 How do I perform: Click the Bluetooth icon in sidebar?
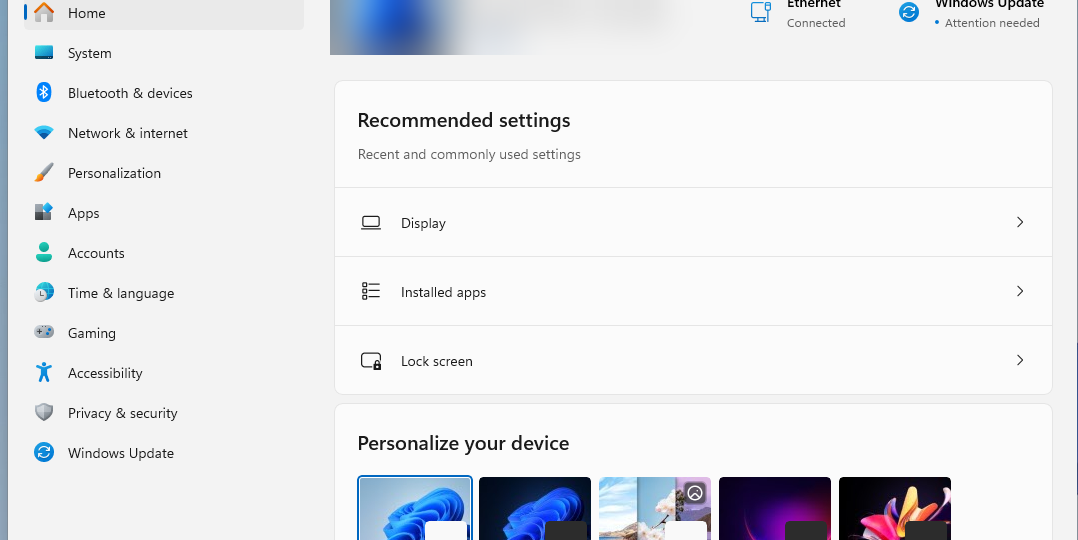(44, 92)
